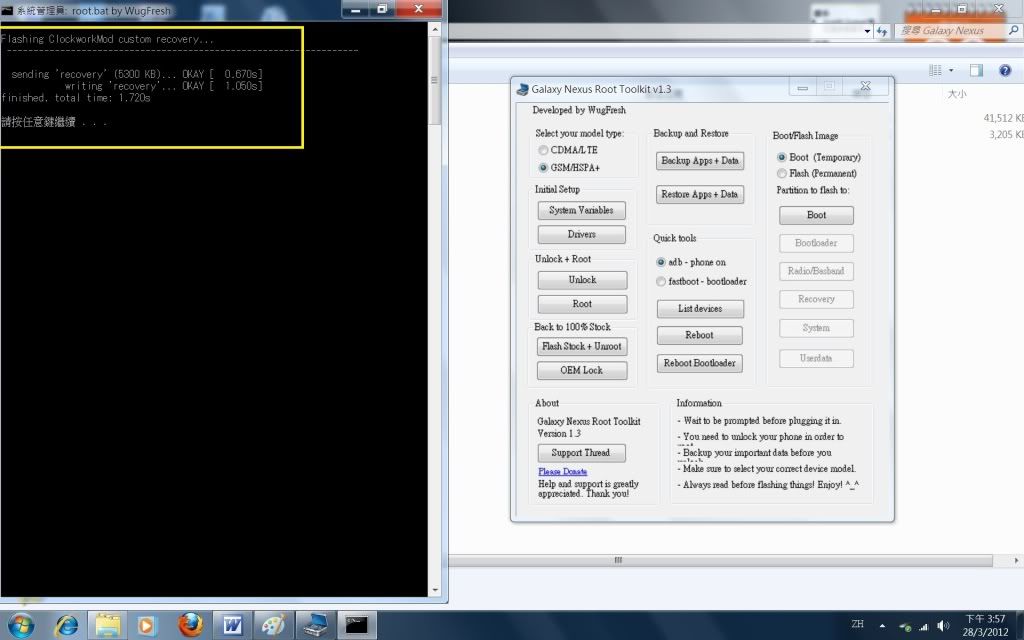
Task: Open the volume speaker tray icon
Action: 942,626
